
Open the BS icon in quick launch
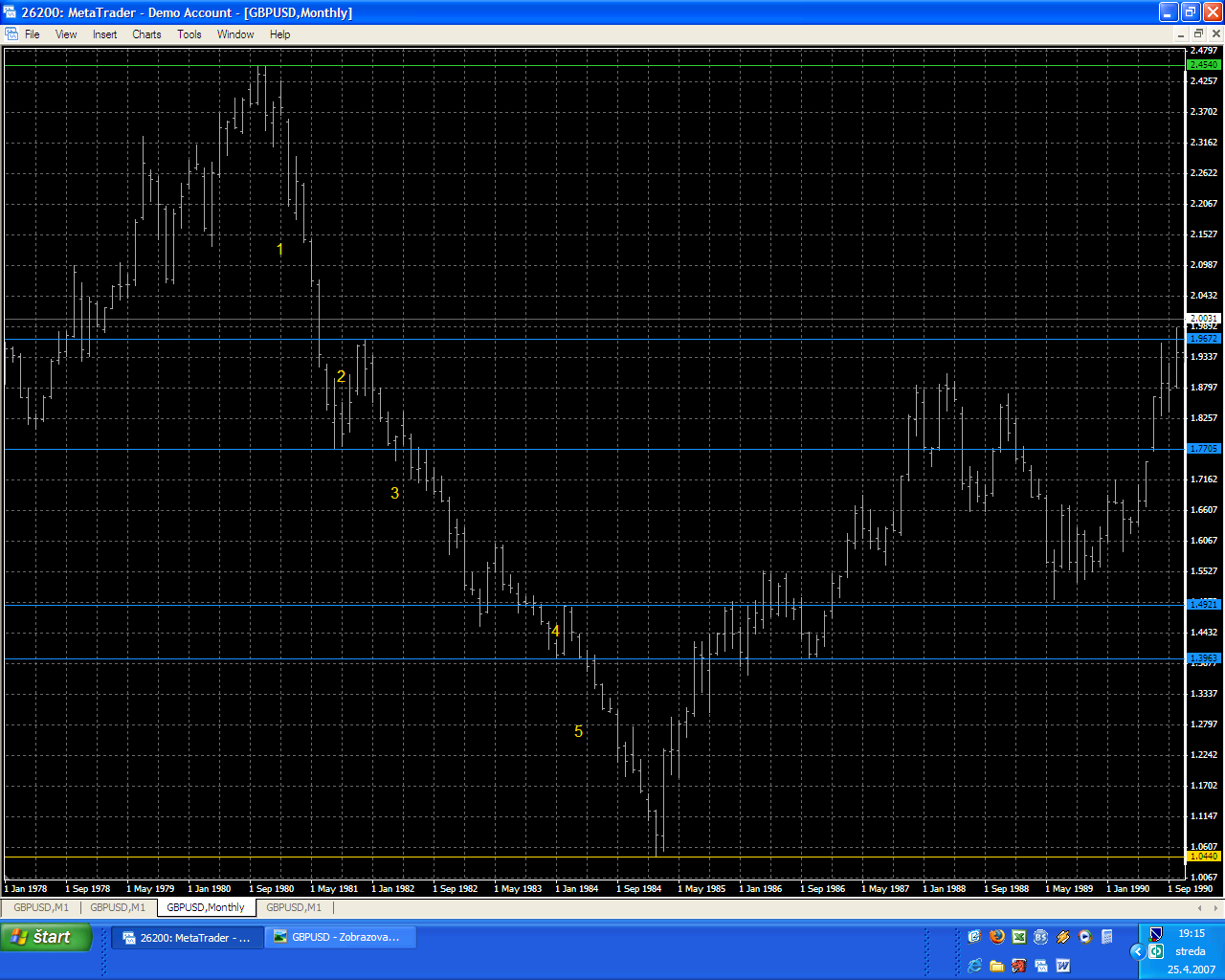(1040, 937)
